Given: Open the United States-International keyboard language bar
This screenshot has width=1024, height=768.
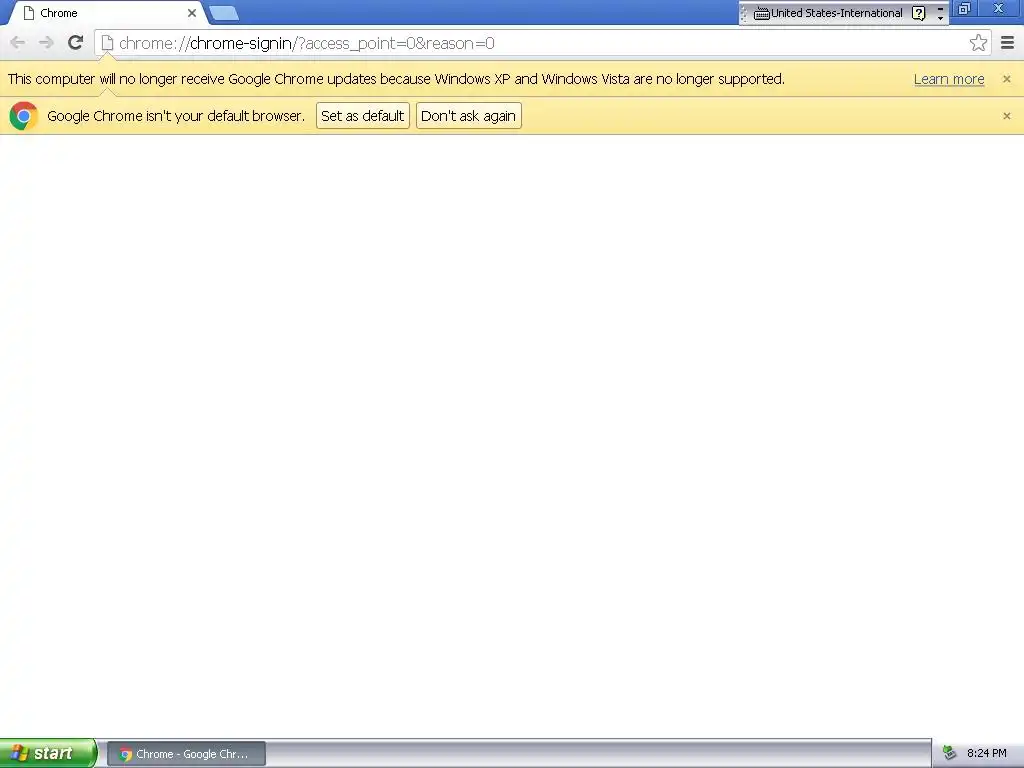Looking at the screenshot, I should (x=828, y=13).
